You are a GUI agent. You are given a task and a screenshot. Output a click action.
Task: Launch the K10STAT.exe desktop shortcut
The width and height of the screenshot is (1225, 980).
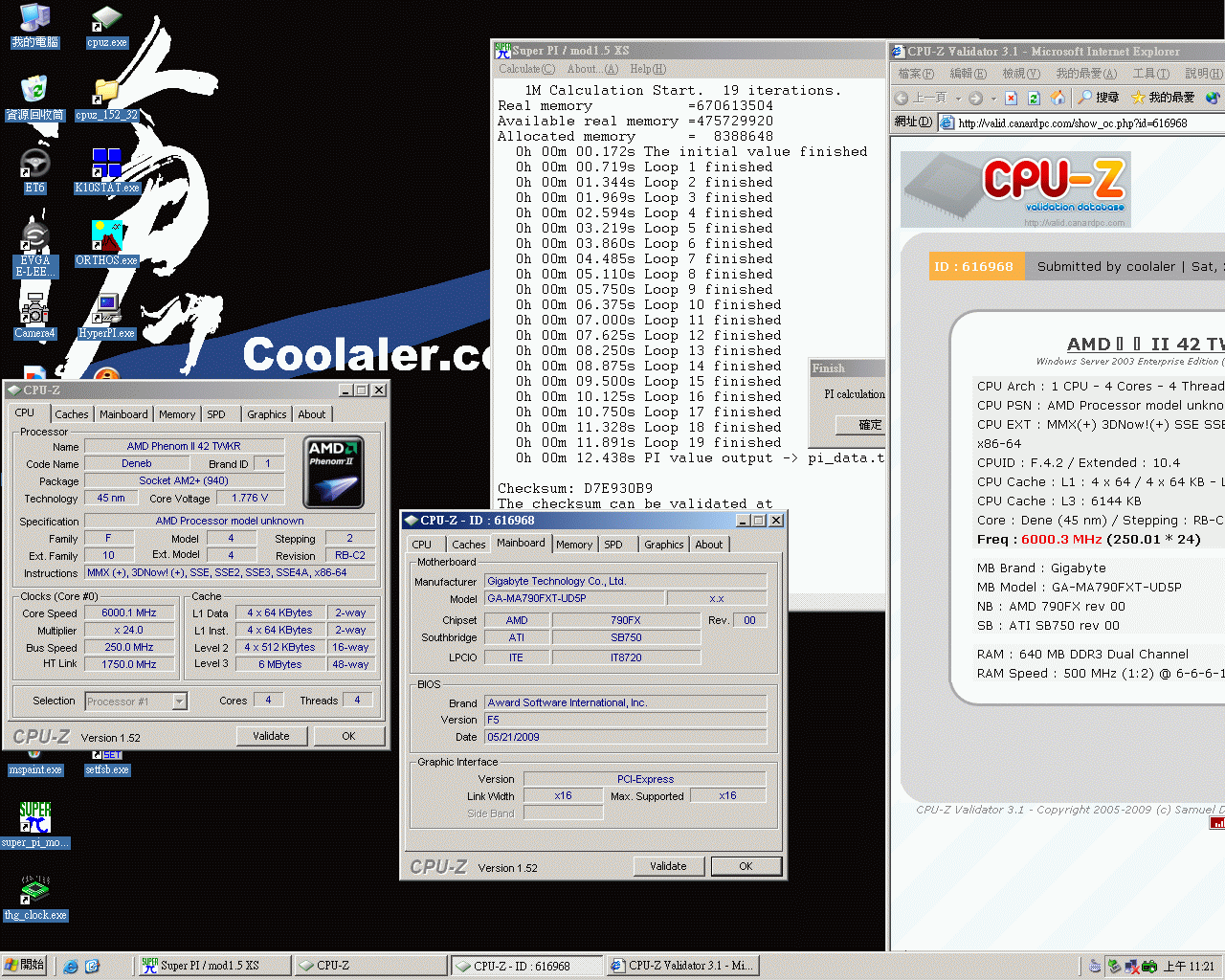point(106,171)
